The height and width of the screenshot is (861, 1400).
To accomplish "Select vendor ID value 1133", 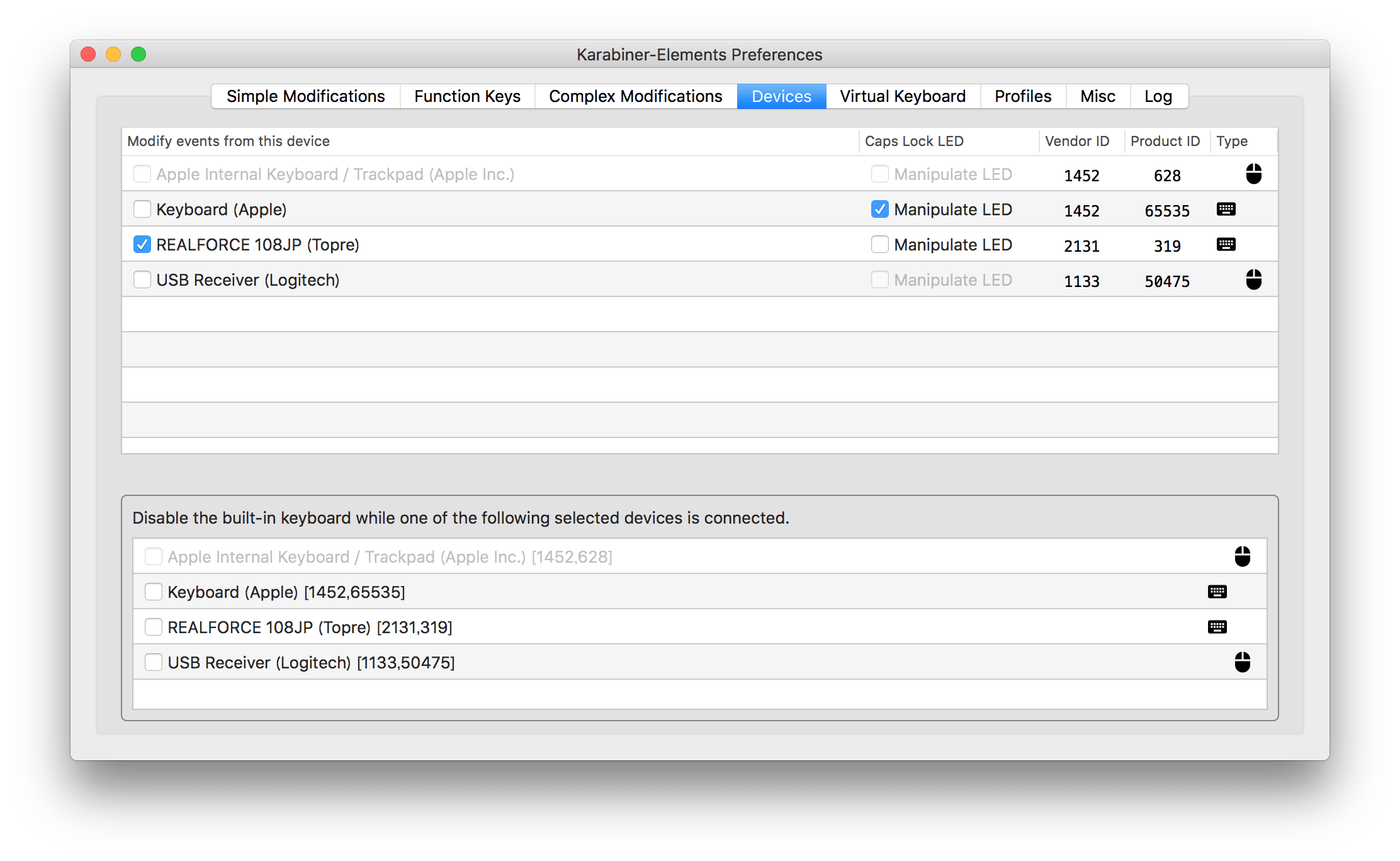I will pyautogui.click(x=1081, y=281).
